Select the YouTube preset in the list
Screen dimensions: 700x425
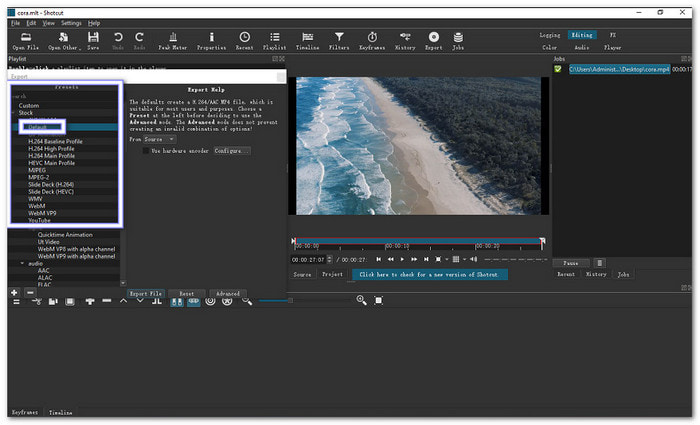41,220
